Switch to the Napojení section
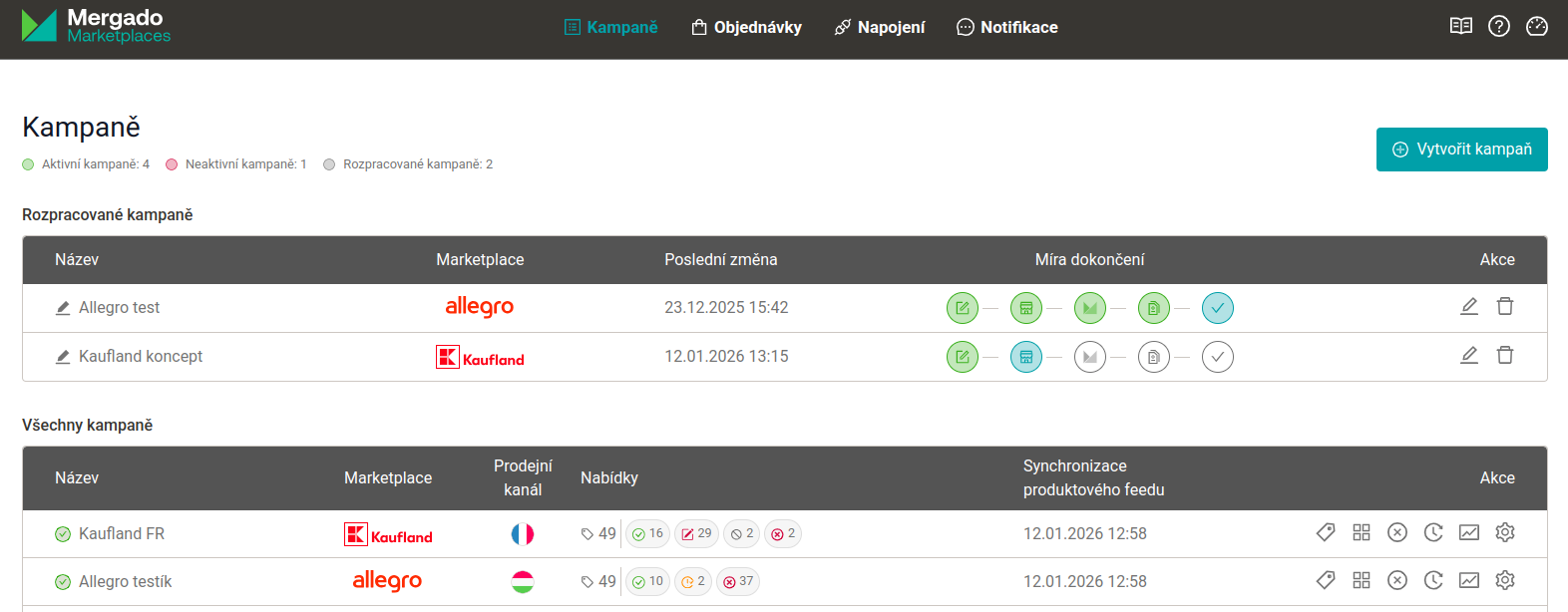Screen dimensions: 1568x612 pos(880,28)
